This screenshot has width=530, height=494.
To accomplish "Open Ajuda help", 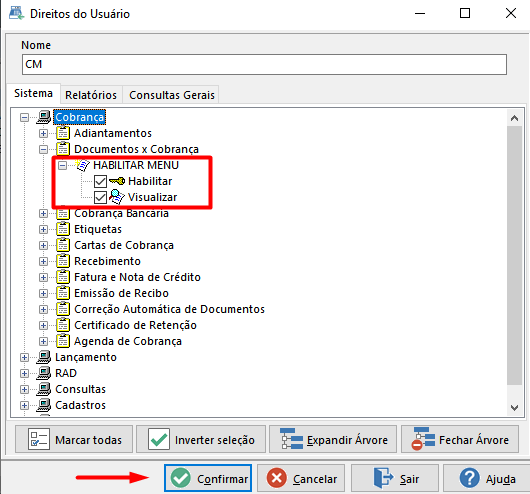I will click(x=487, y=478).
